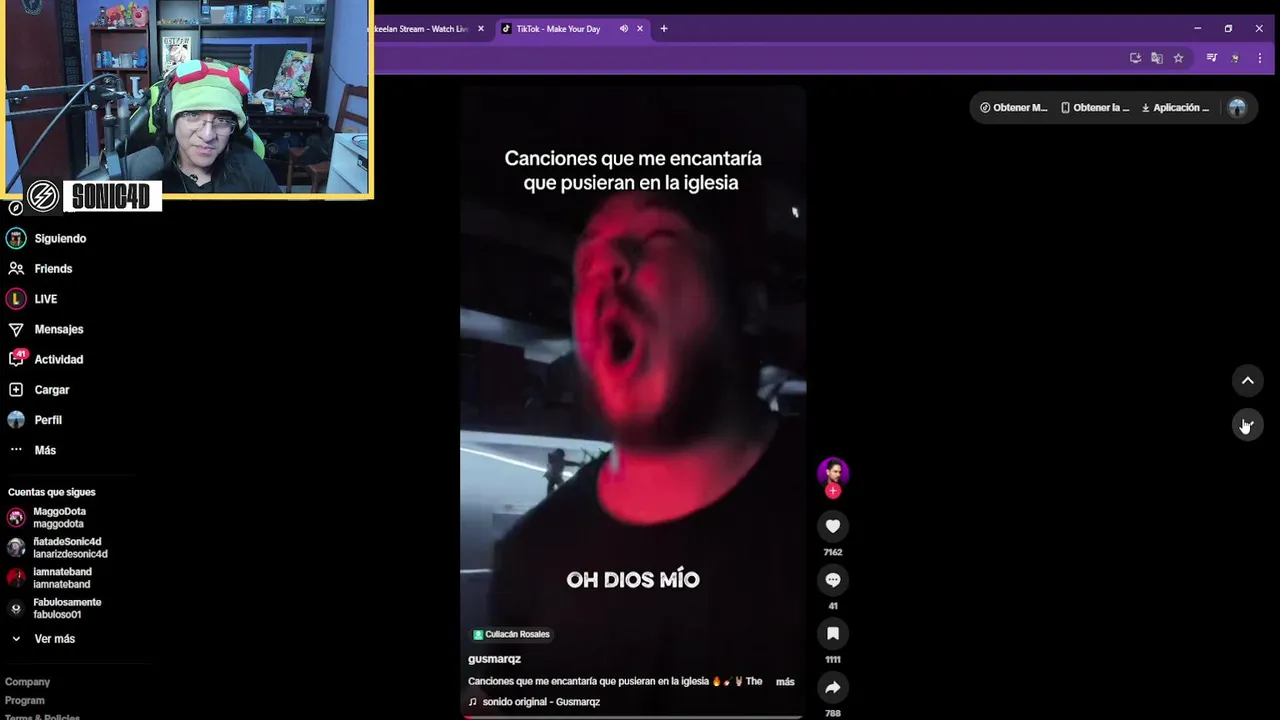Expand the caption with más
The width and height of the screenshot is (1280, 720).
point(785,682)
